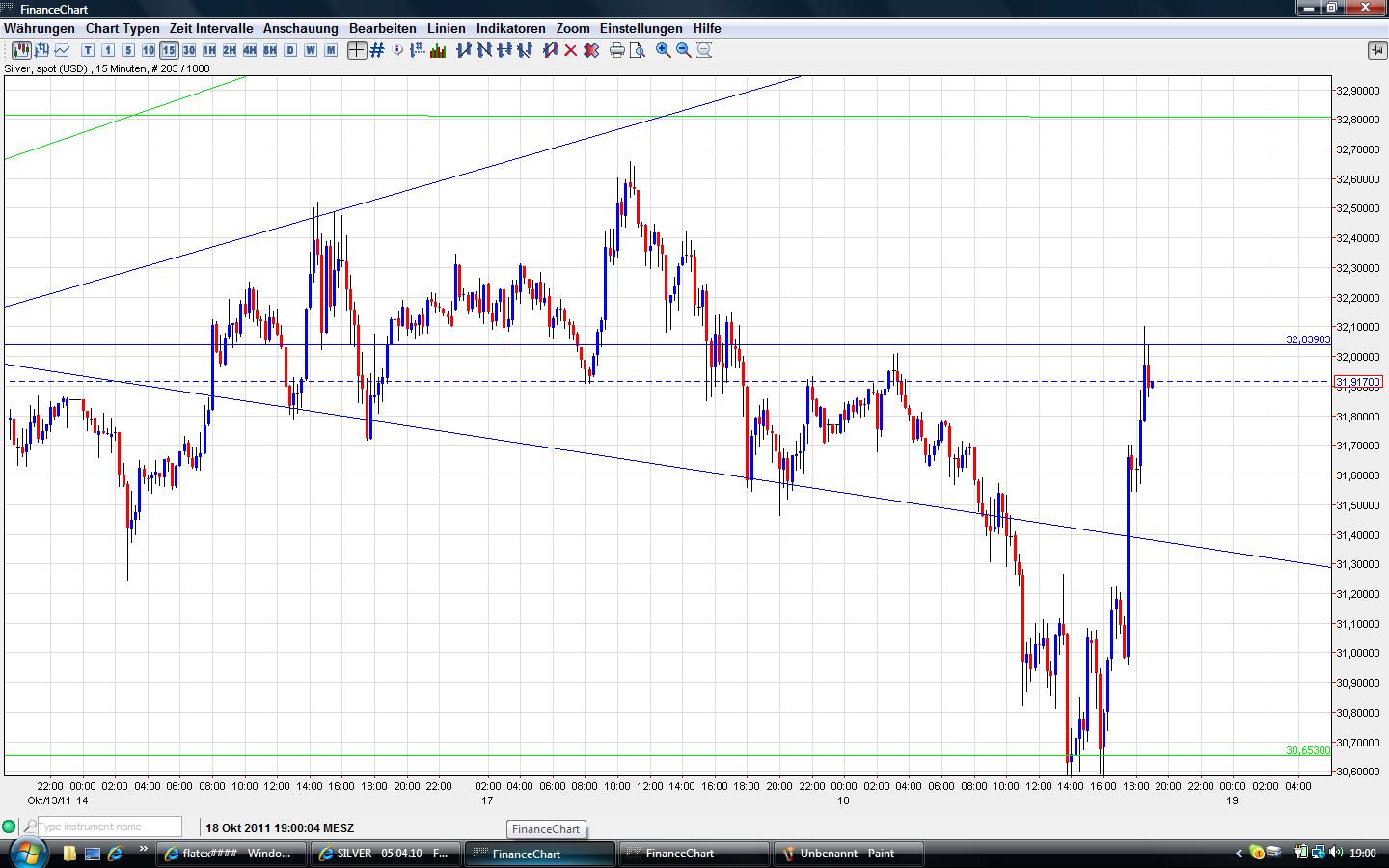The height and width of the screenshot is (868, 1389).
Task: Open the Indikatoren menu
Action: (x=511, y=28)
